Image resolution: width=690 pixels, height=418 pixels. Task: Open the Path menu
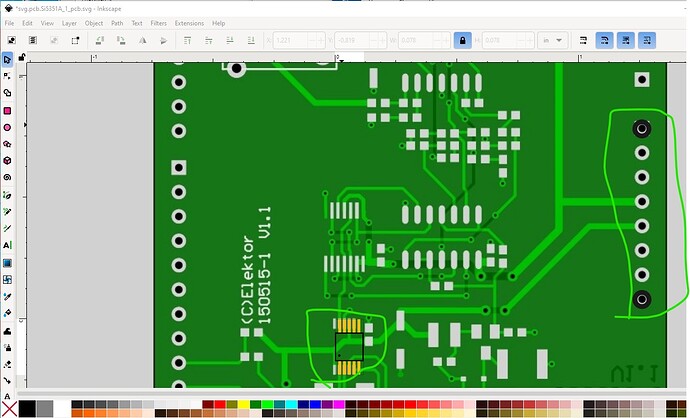117,22
